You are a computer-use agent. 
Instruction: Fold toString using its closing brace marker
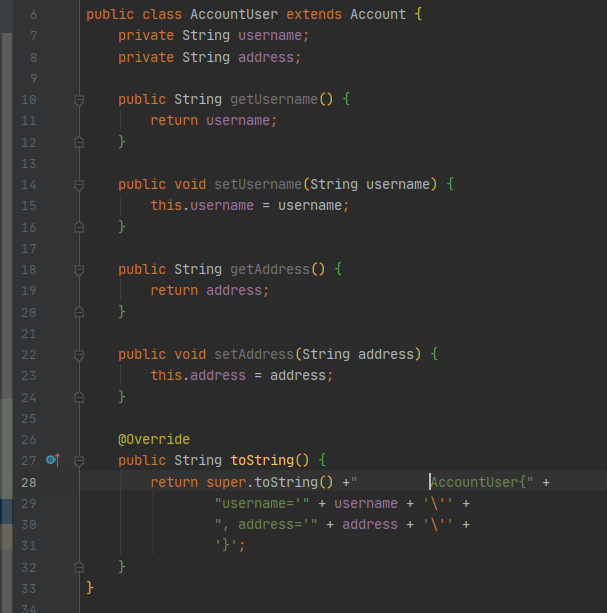[x=79, y=567]
